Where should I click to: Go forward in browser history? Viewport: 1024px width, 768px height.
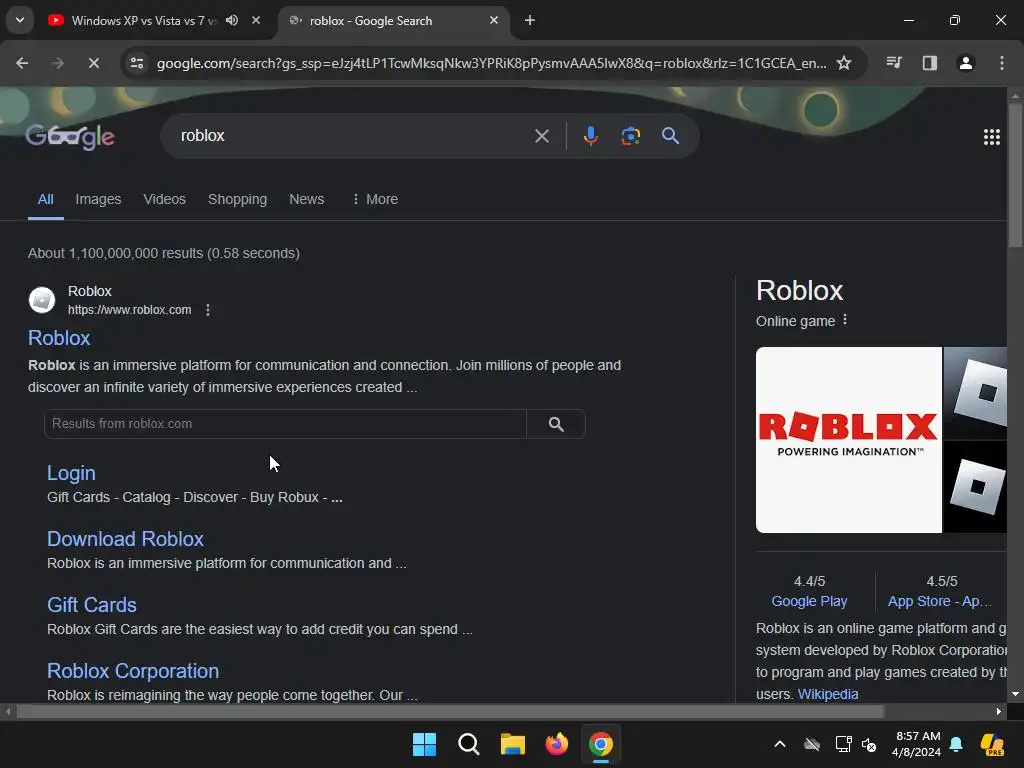(57, 63)
